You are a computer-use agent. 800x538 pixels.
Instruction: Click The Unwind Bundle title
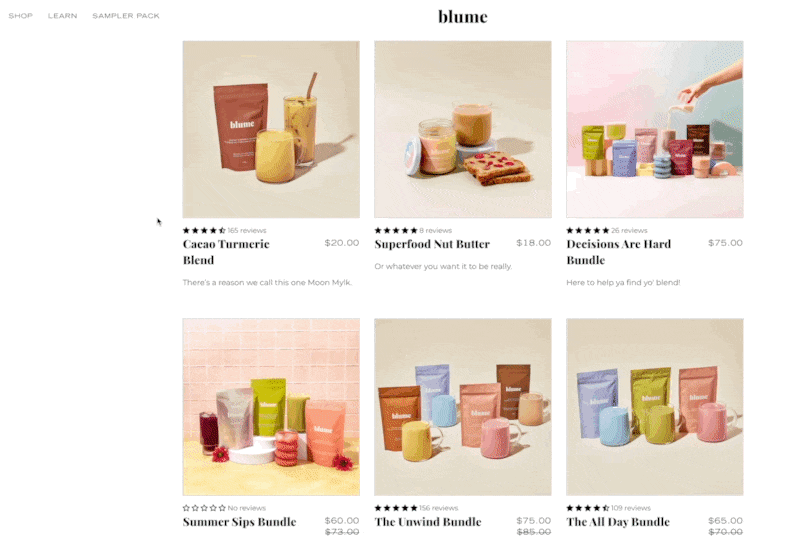[x=428, y=522]
